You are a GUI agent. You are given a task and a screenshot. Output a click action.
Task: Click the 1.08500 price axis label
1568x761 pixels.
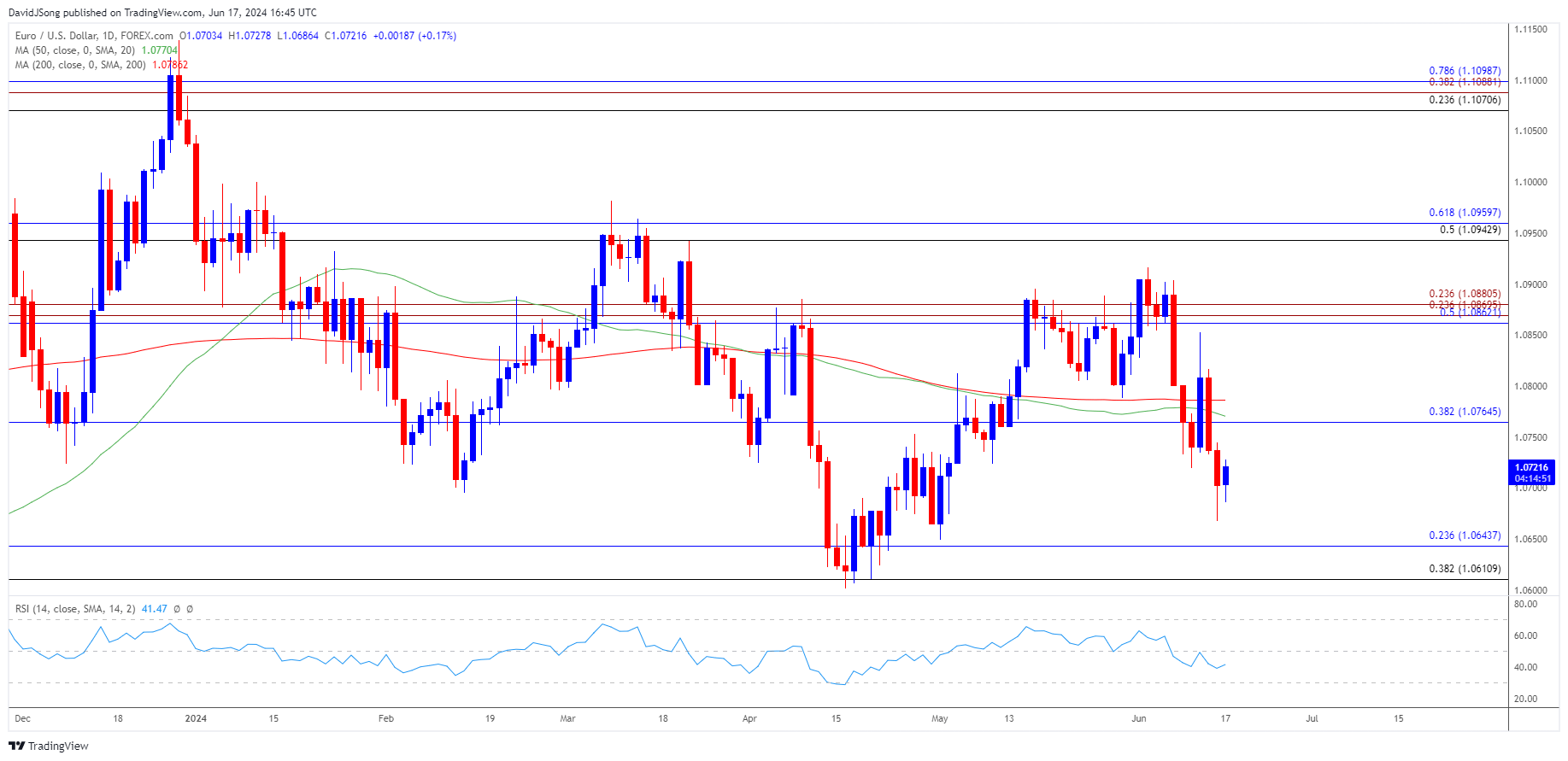tap(1530, 335)
